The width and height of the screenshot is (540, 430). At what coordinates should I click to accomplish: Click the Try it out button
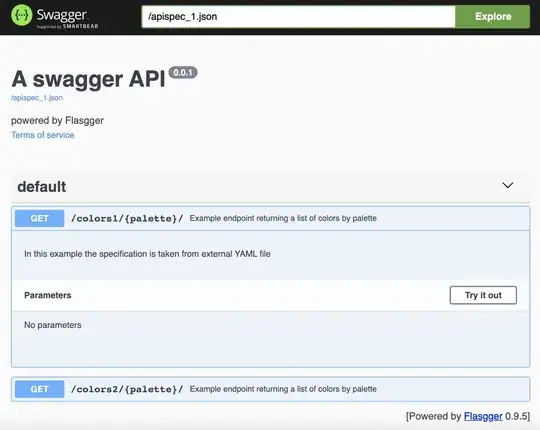click(x=483, y=295)
